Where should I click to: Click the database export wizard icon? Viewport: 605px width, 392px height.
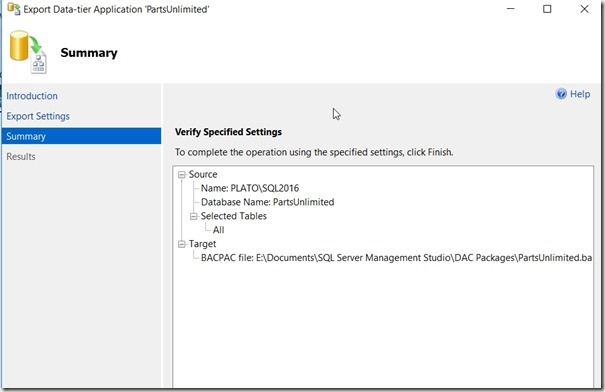[28, 52]
